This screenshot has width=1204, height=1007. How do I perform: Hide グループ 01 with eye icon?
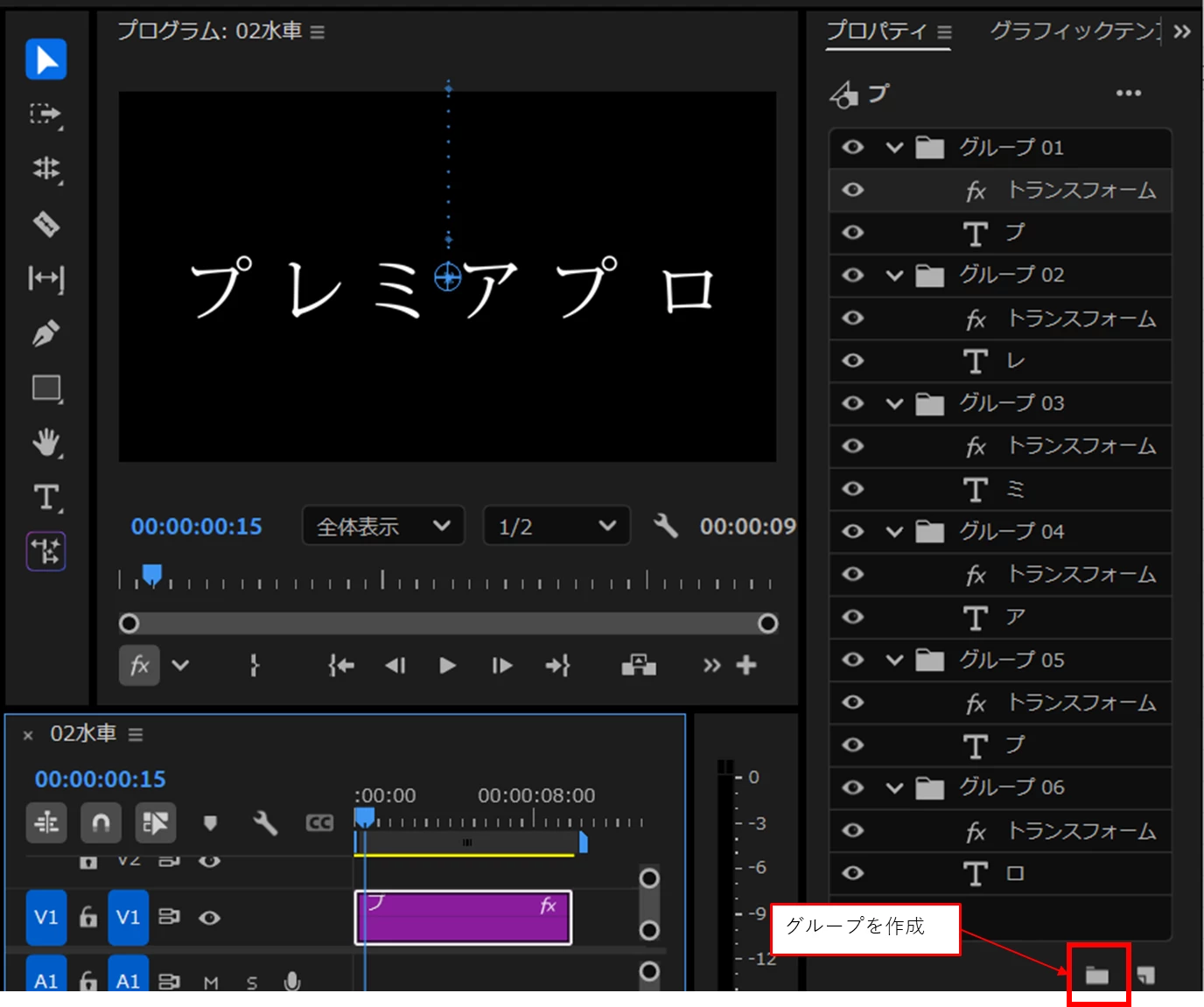click(x=853, y=147)
